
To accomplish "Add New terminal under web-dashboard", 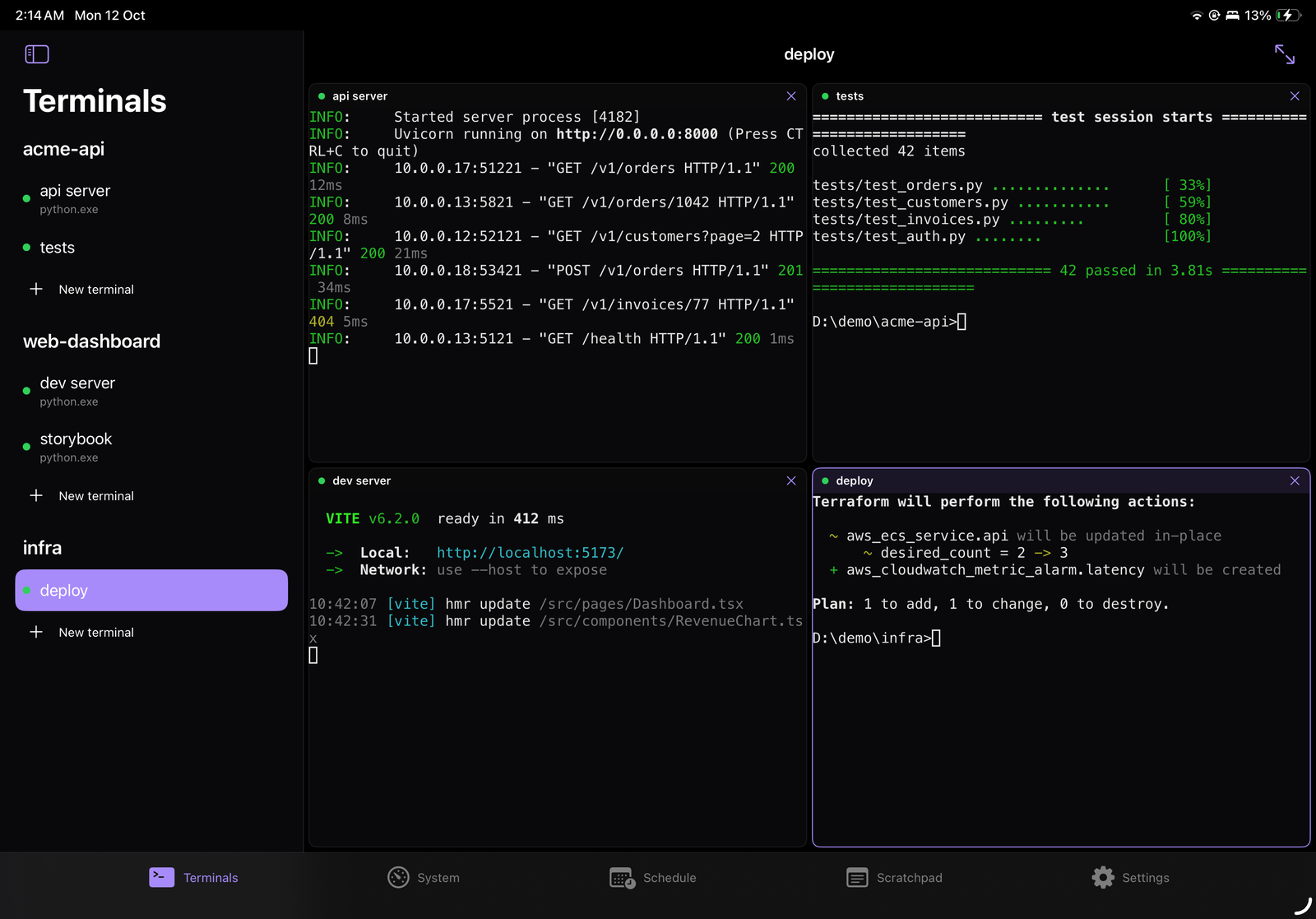I will coord(82,496).
